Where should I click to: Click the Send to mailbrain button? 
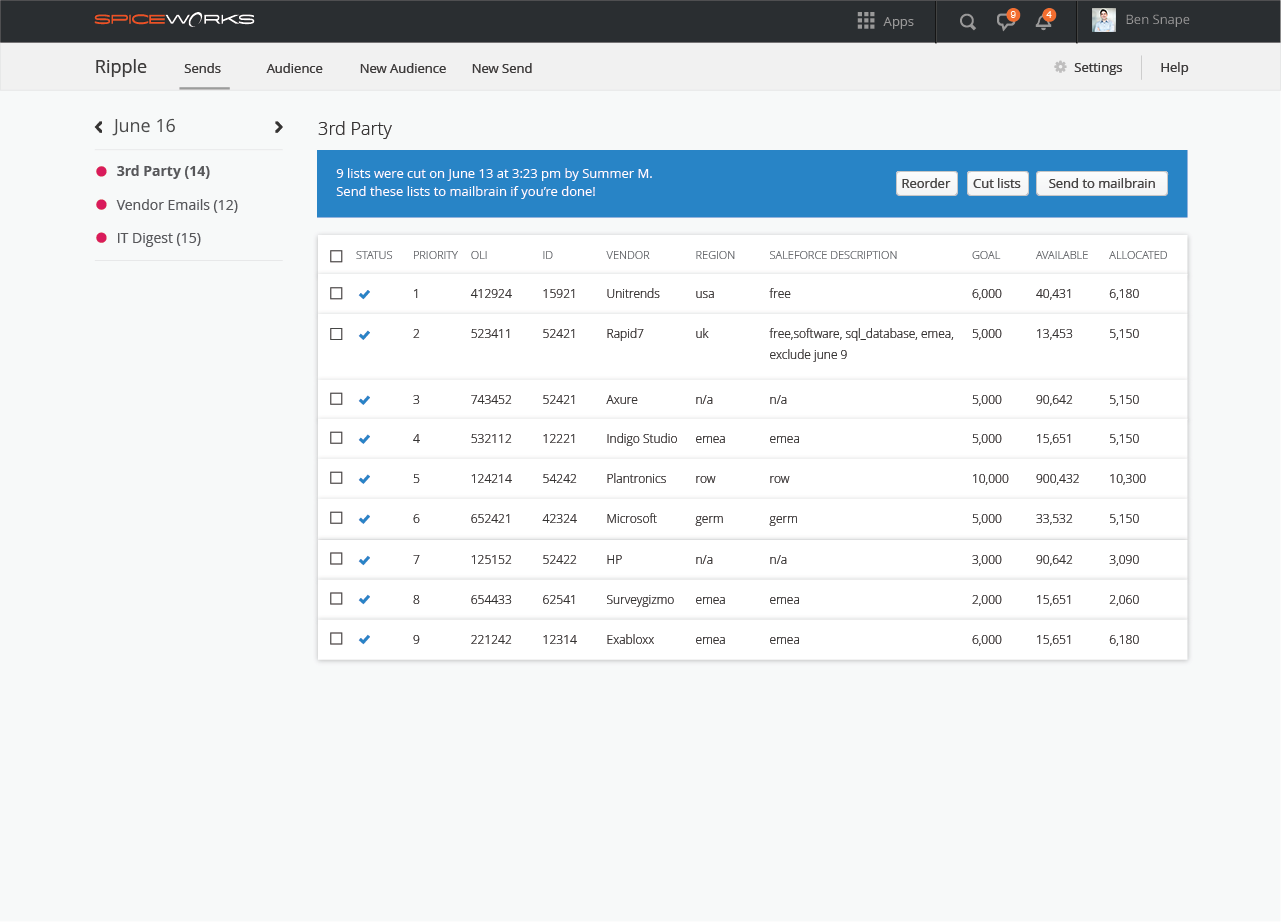pyautogui.click(x=1102, y=183)
